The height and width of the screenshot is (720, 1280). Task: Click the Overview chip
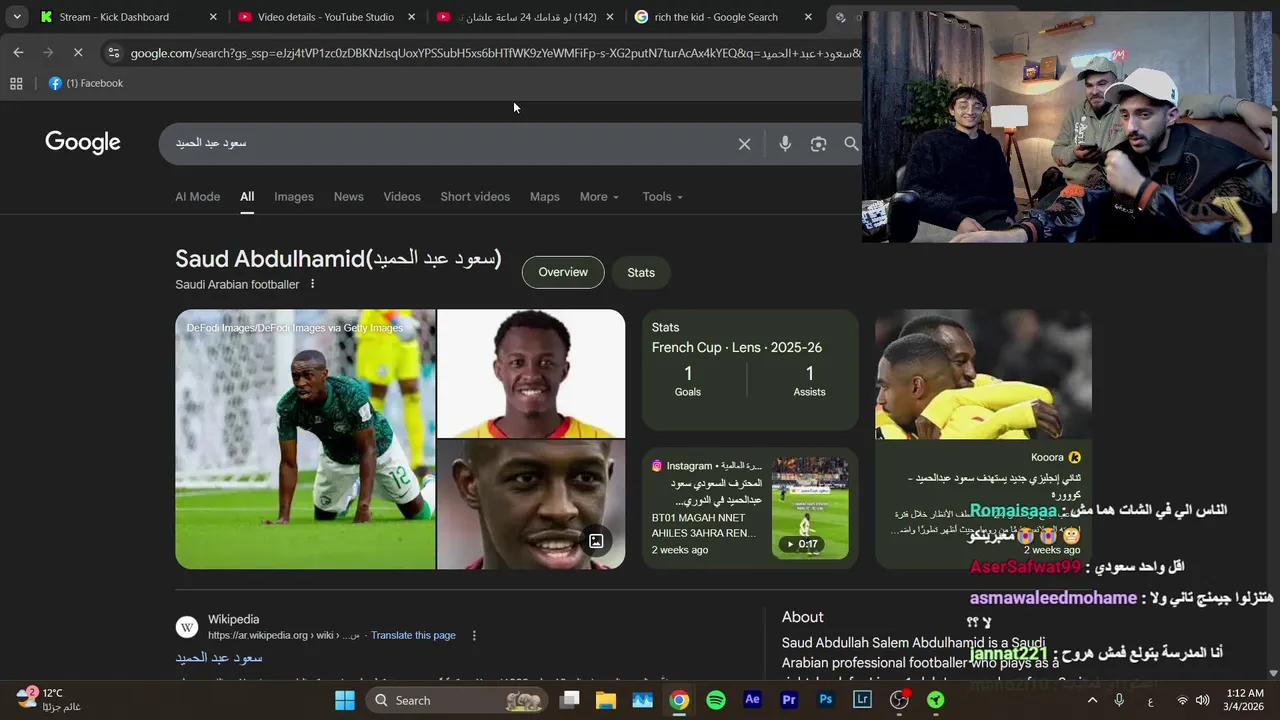pyautogui.click(x=563, y=272)
